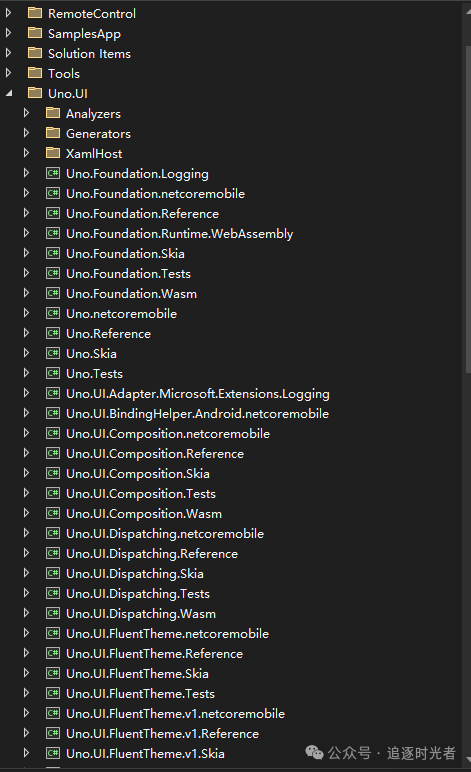Click the Solution Items folder icon

coord(35,53)
